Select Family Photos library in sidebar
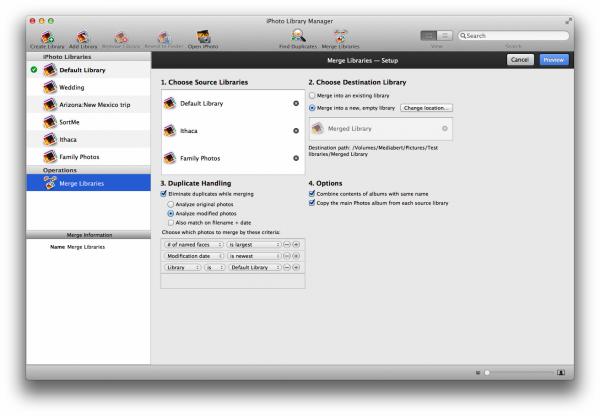This screenshot has width=600, height=416. 88,157
